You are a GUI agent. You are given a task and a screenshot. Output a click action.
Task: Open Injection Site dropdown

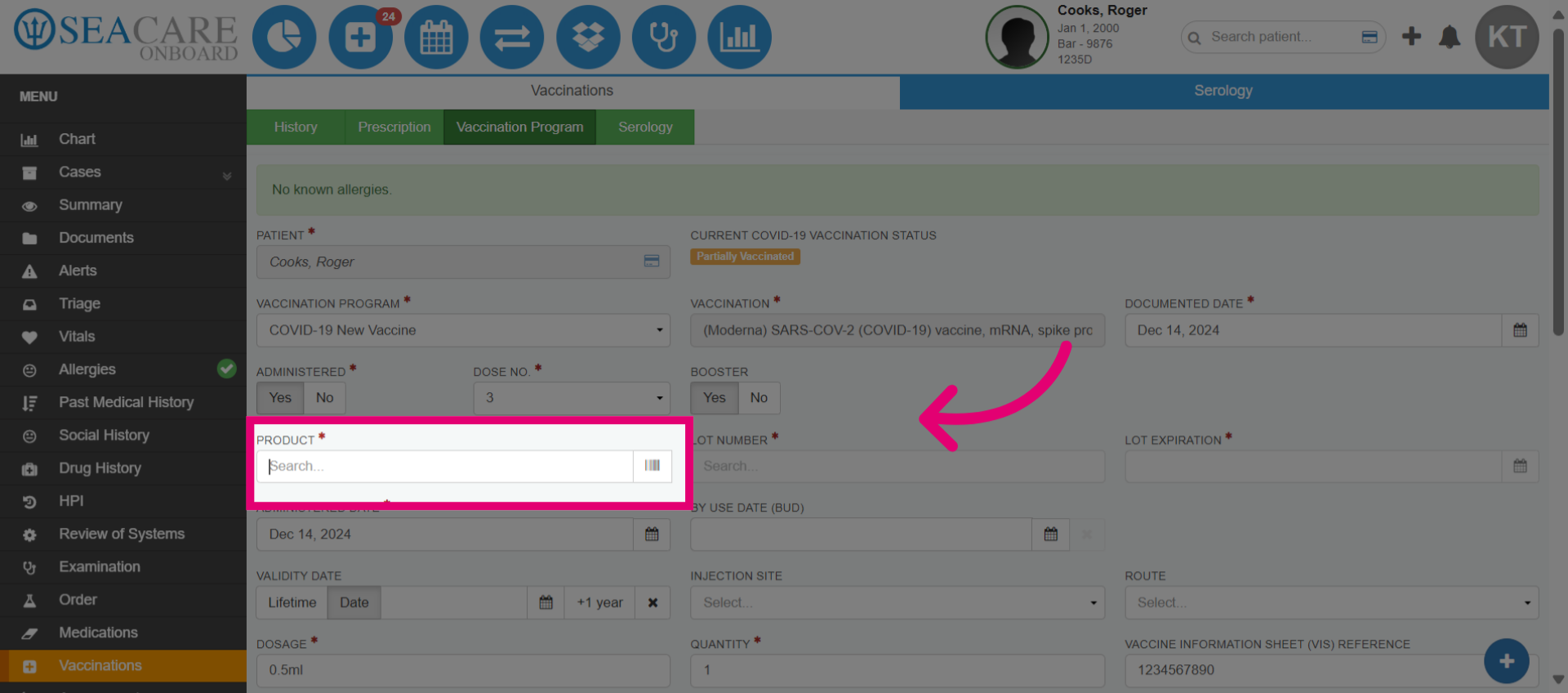coord(898,602)
